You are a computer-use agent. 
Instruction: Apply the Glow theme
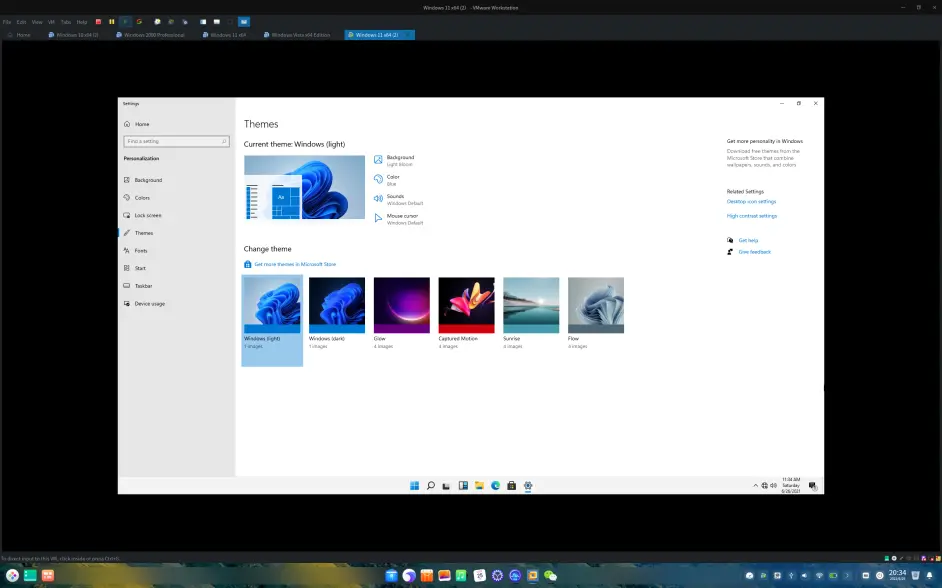tap(402, 305)
